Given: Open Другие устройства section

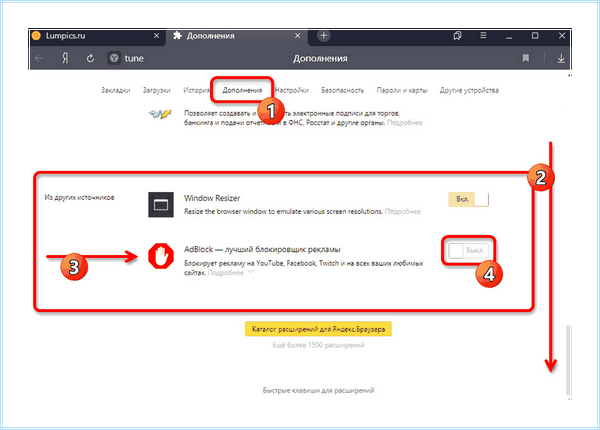Looking at the screenshot, I should [469, 90].
